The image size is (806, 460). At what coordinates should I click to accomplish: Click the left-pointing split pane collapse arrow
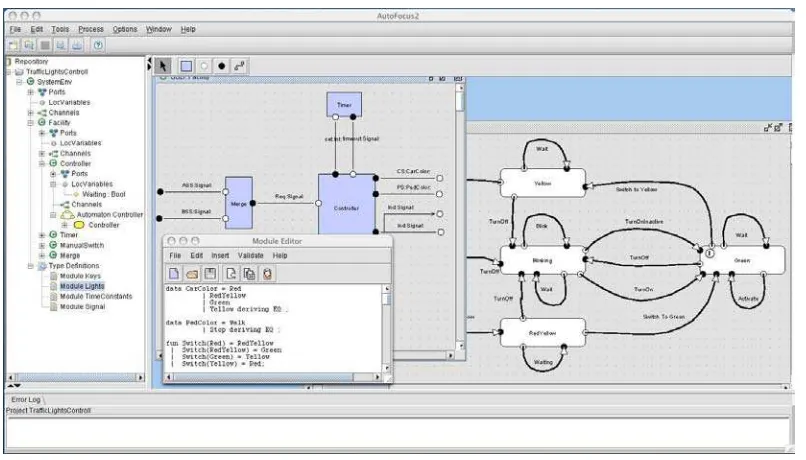click(x=150, y=61)
